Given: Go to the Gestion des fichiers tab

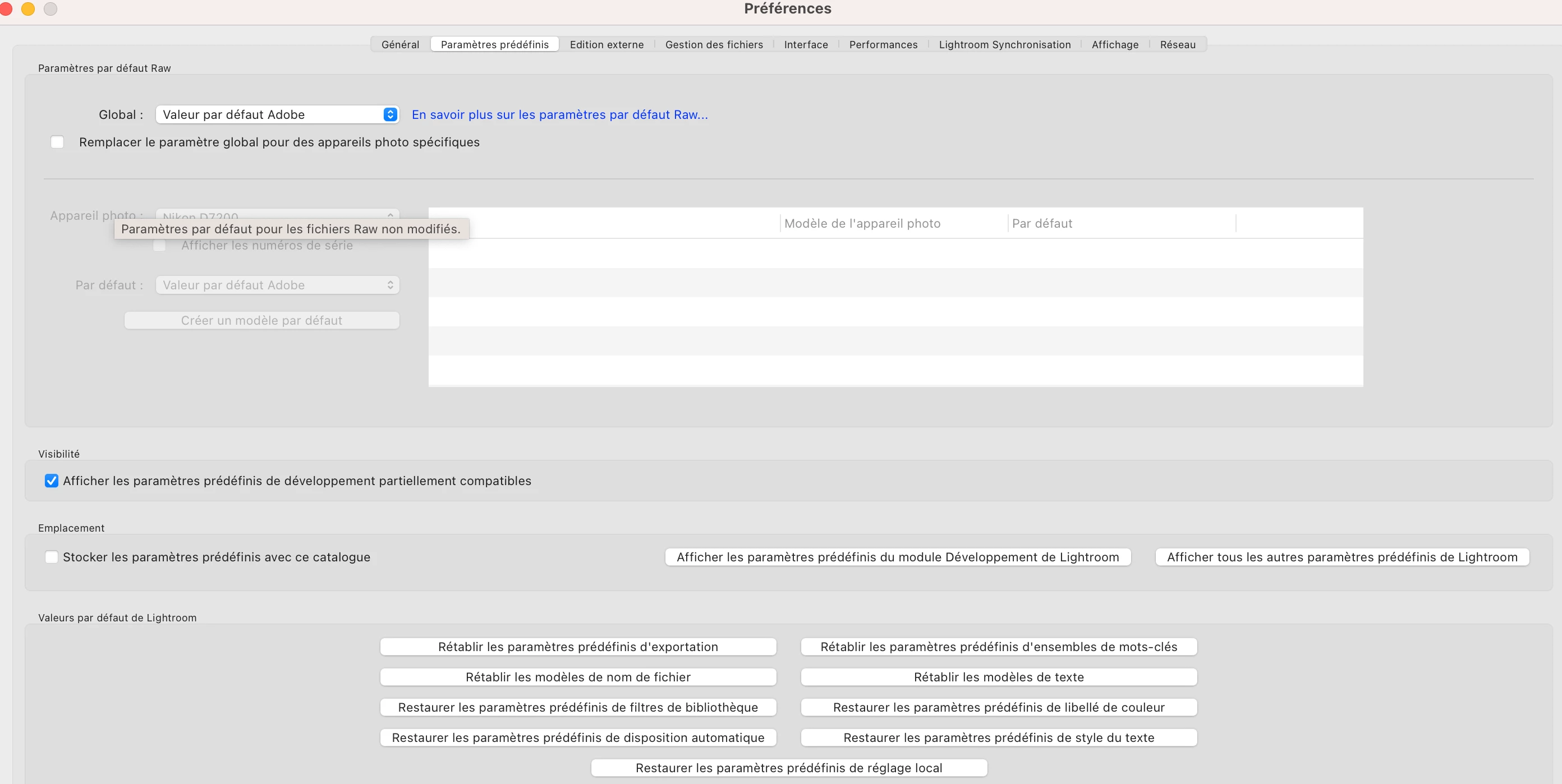Looking at the screenshot, I should [x=714, y=44].
